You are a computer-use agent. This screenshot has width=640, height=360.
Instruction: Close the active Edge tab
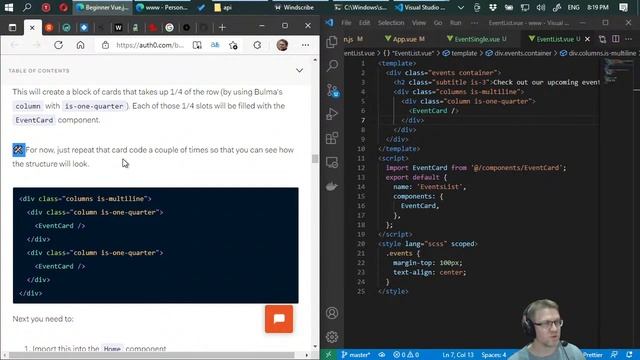[32, 27]
